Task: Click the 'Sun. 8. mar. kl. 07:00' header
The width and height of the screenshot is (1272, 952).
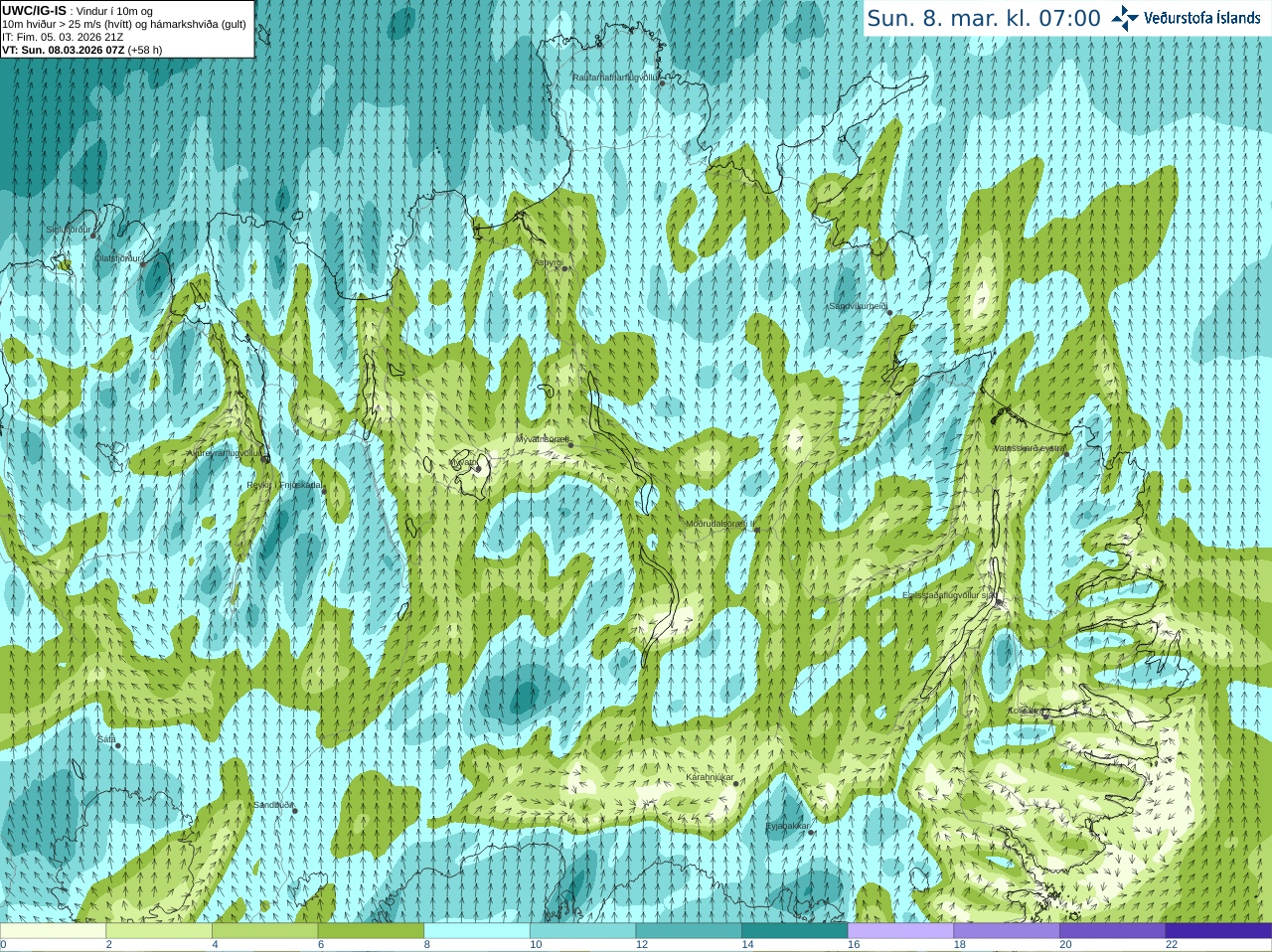Action: [984, 18]
